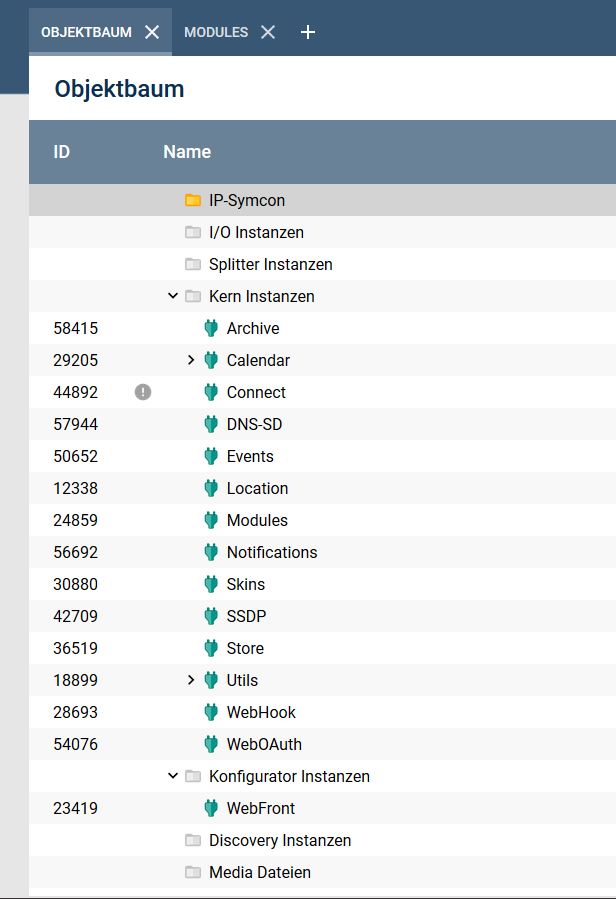Collapse the Konfigurator Instanzen folder
This screenshot has width=616, height=899.
[x=173, y=776]
